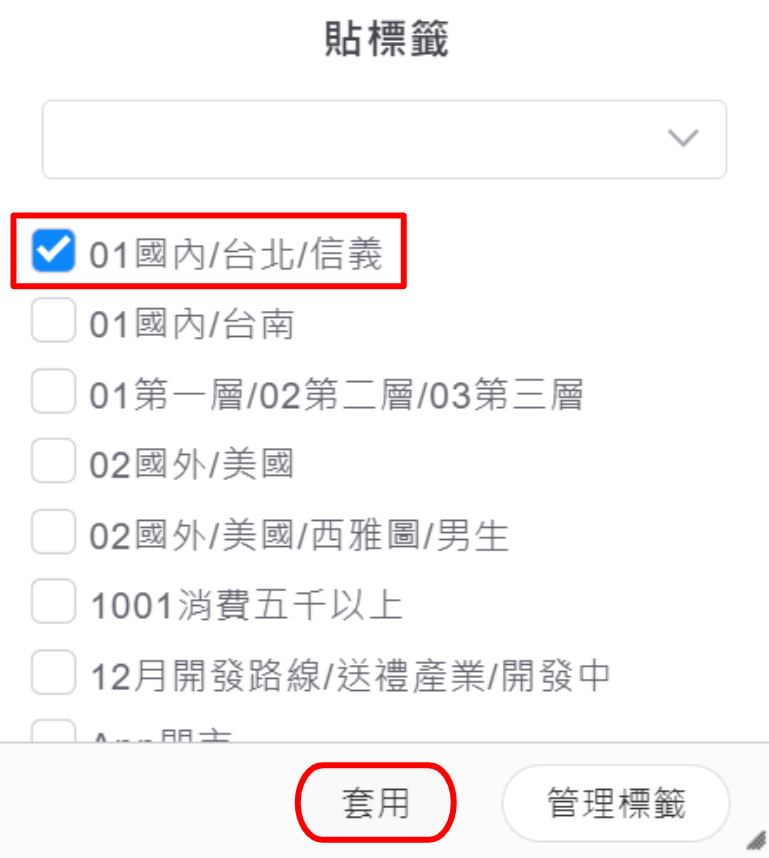Open 管理標籤 to manage tags
769x858 pixels.
coord(616,803)
